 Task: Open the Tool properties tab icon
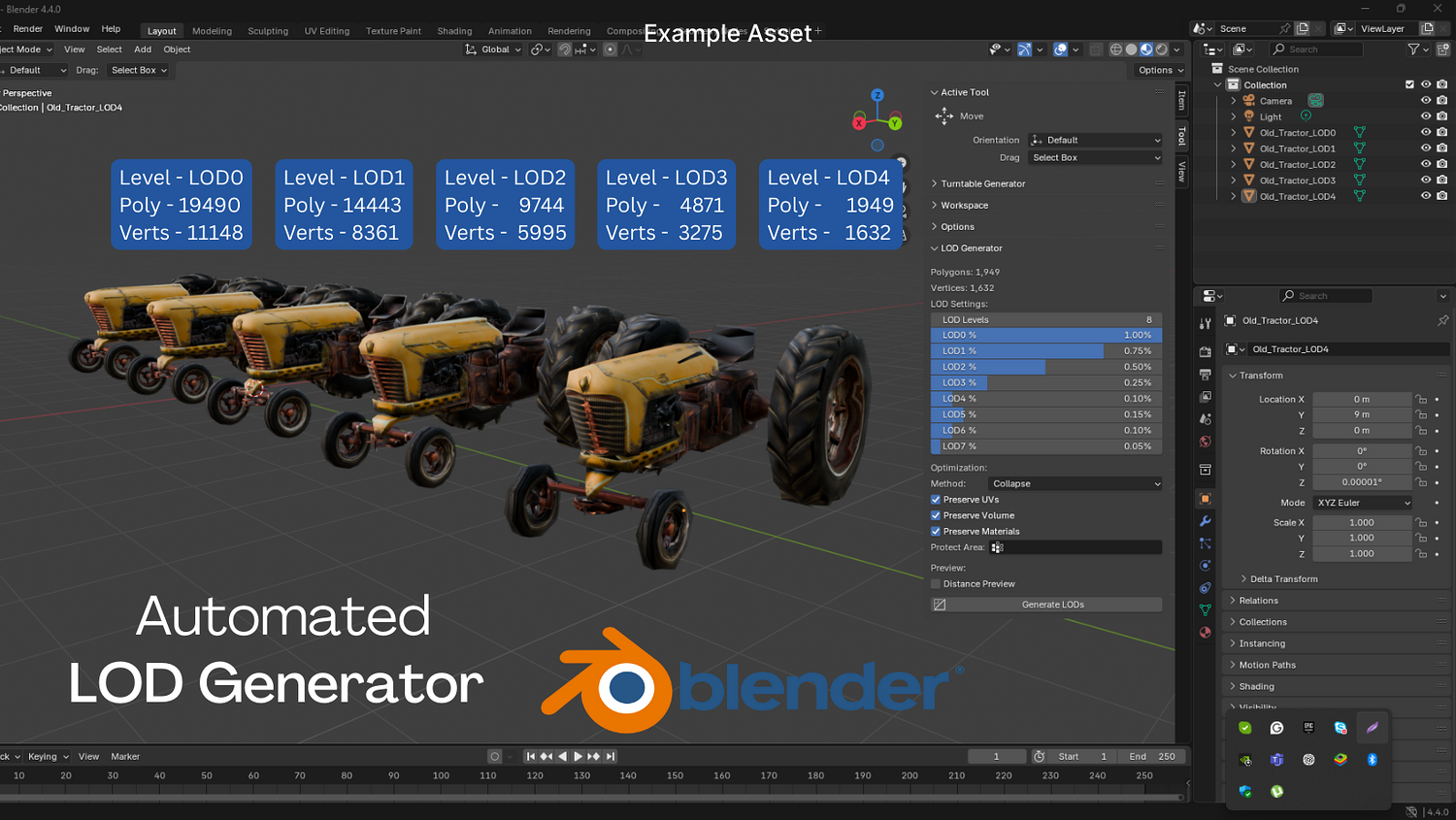[1205, 324]
